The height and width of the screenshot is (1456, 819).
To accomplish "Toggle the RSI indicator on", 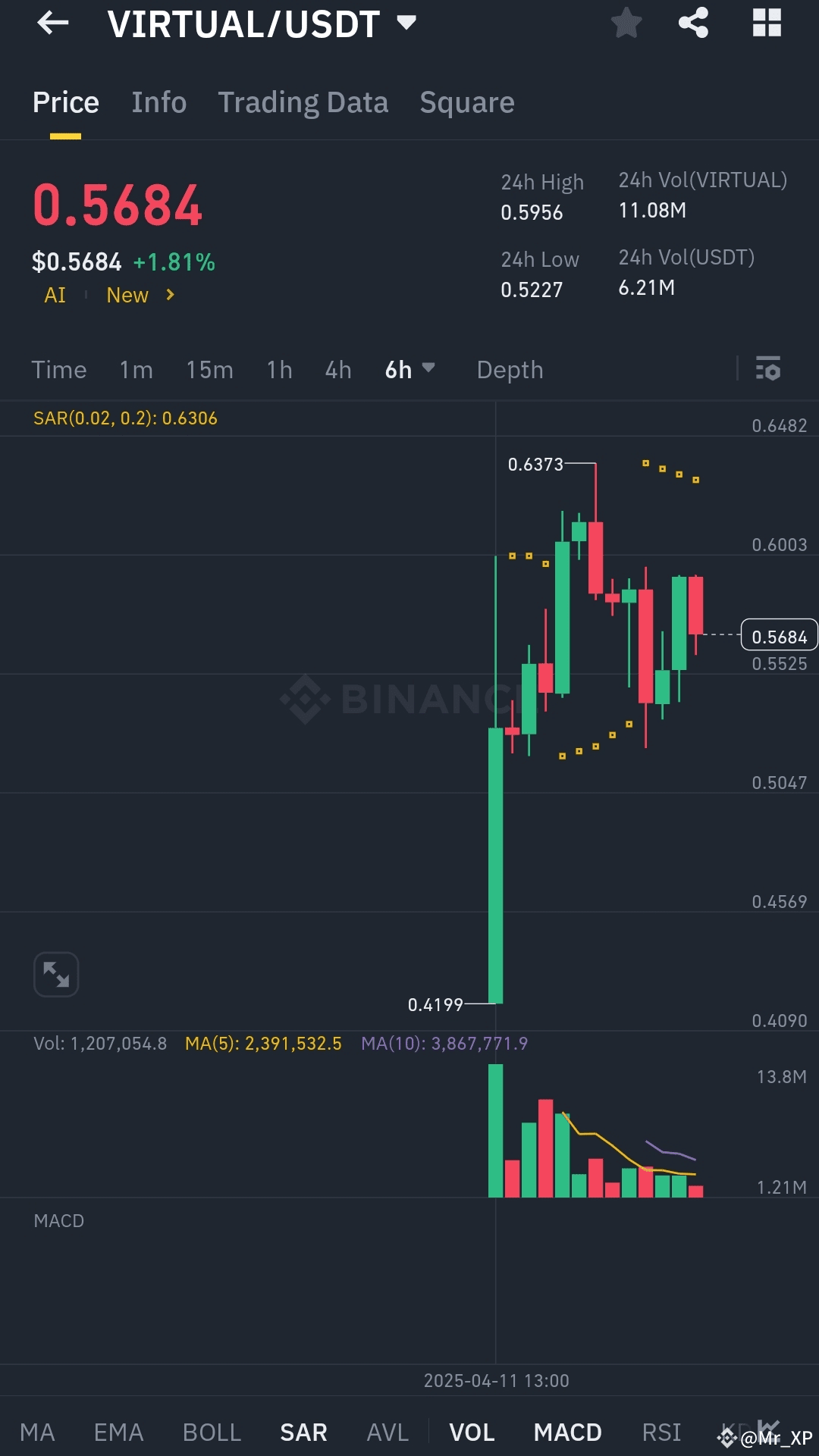I will coord(661,1428).
